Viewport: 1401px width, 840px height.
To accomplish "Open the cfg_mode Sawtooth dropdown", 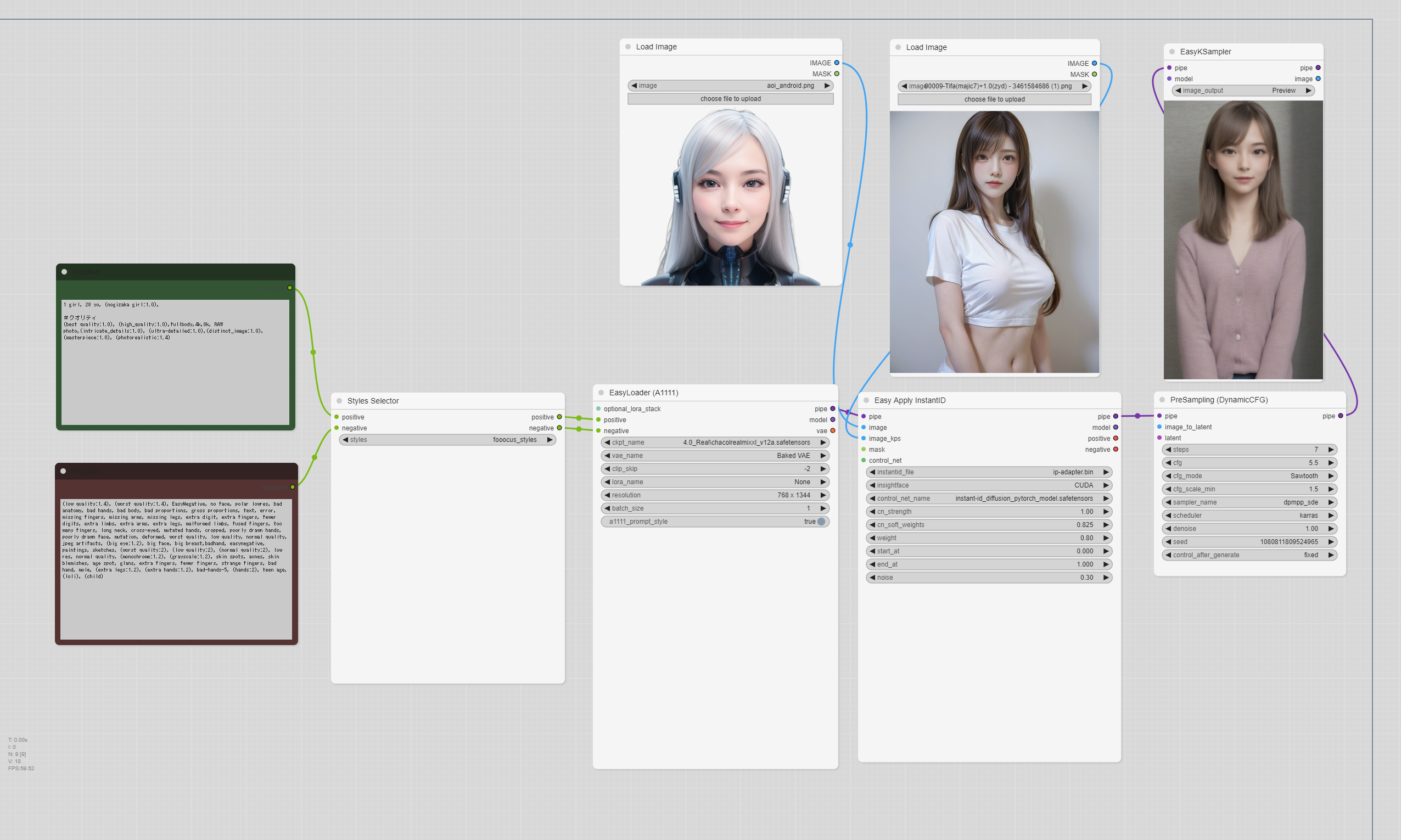I will click(1249, 476).
